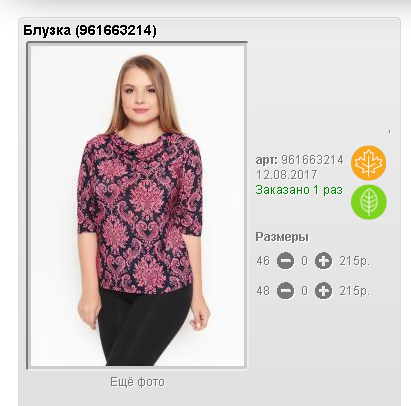Image resolution: width=411 pixels, height=406 pixels.
Task: Click the 215р. price for size 48
Action: pyautogui.click(x=355, y=291)
